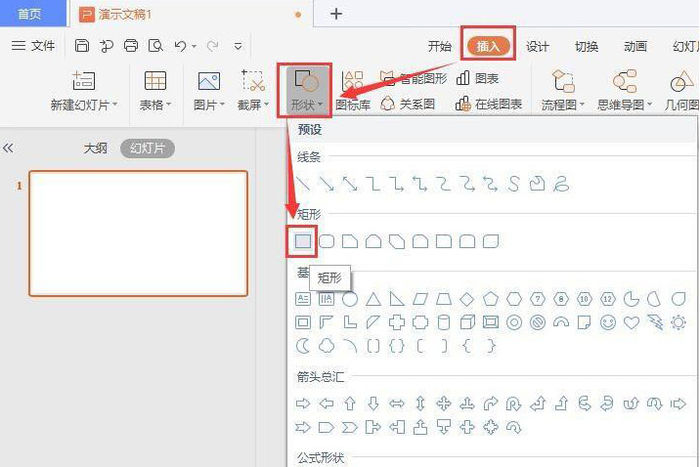Switch to the 设计 tab

537,46
